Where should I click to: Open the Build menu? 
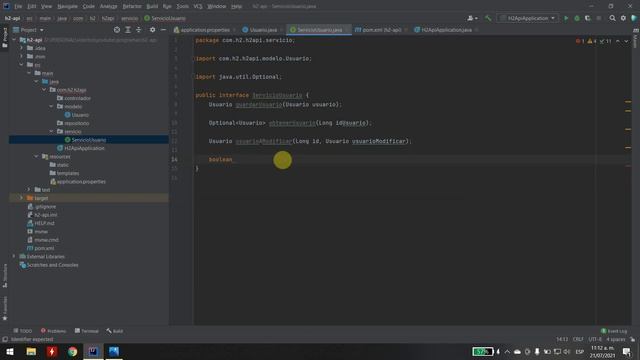coord(152,7)
